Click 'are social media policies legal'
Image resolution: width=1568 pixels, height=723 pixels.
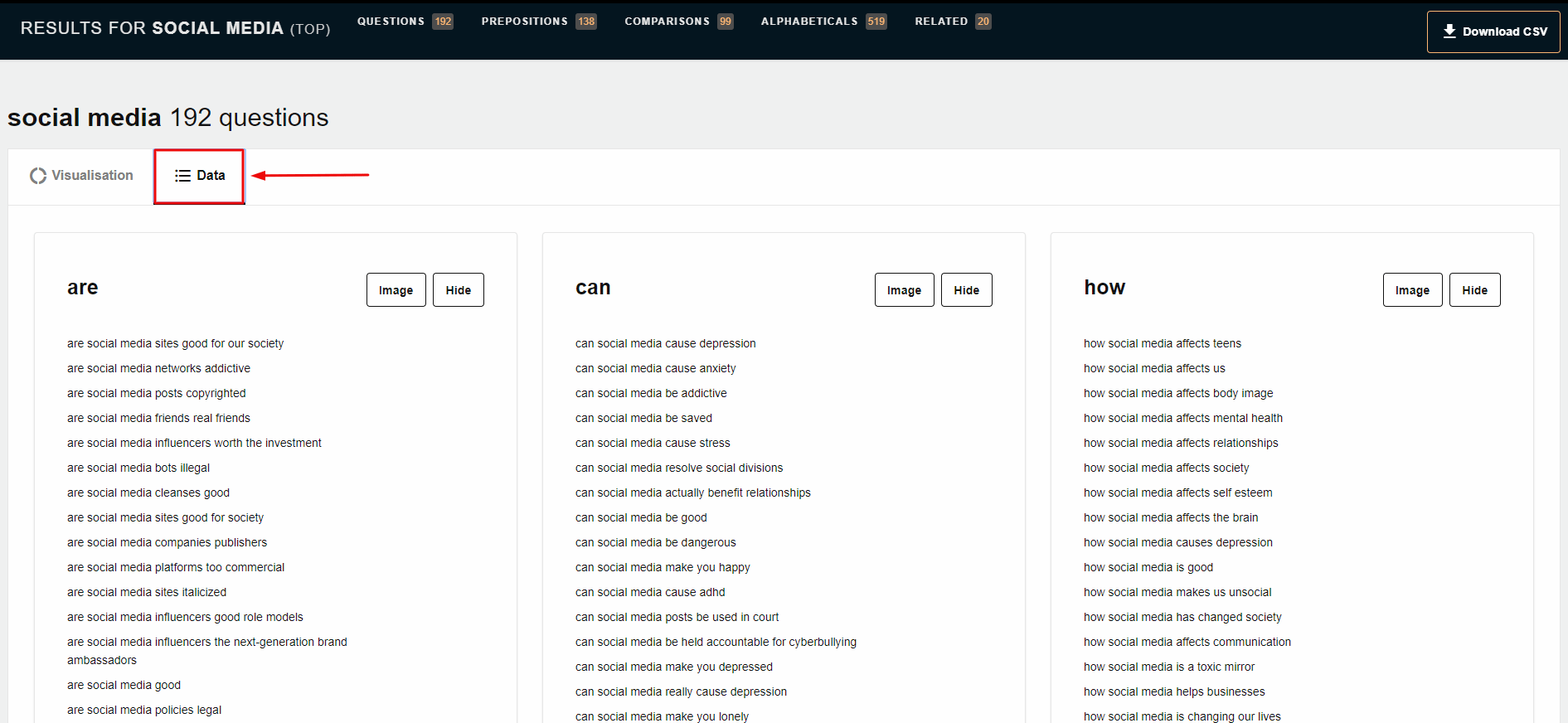(144, 710)
